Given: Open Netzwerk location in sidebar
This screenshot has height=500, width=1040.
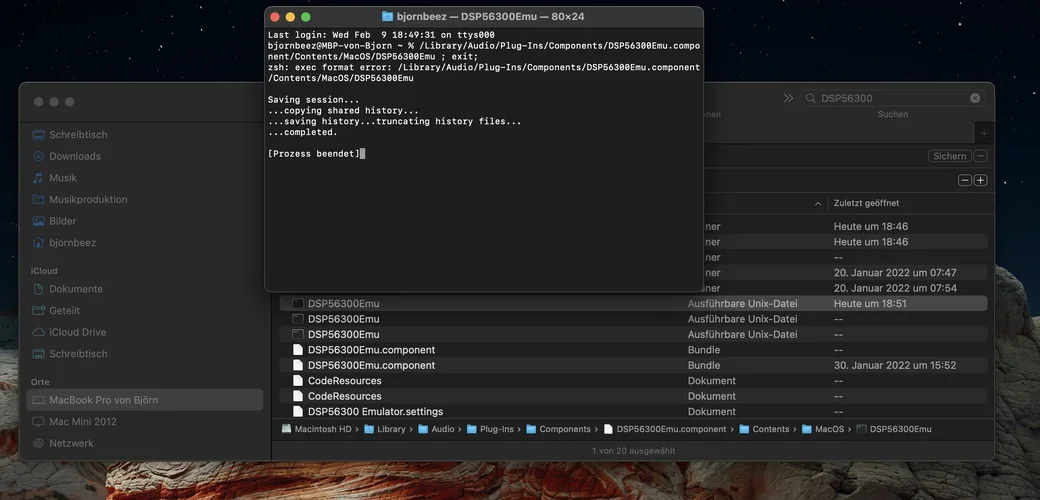Looking at the screenshot, I should 71,443.
